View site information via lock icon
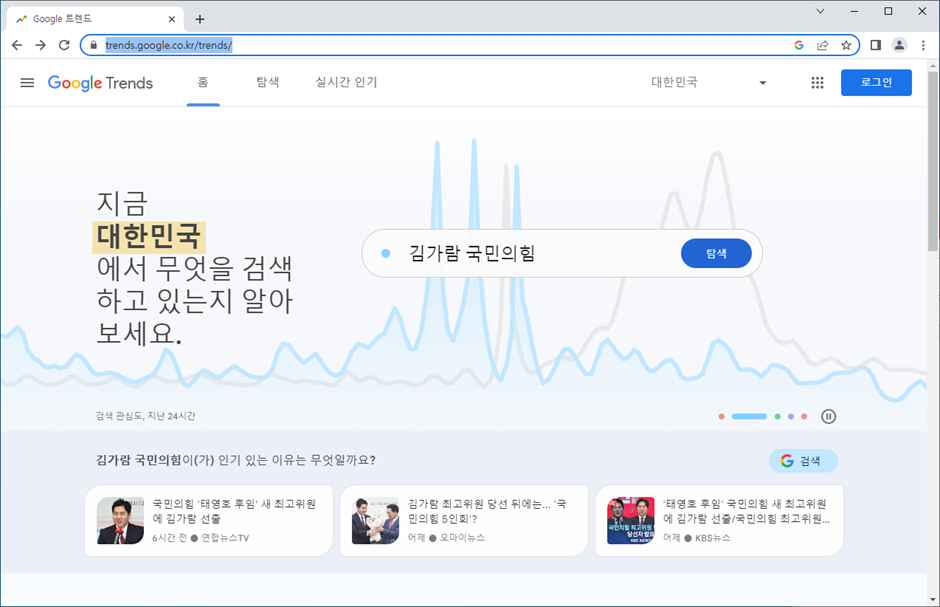Screen dimensions: 940x607 [94, 45]
